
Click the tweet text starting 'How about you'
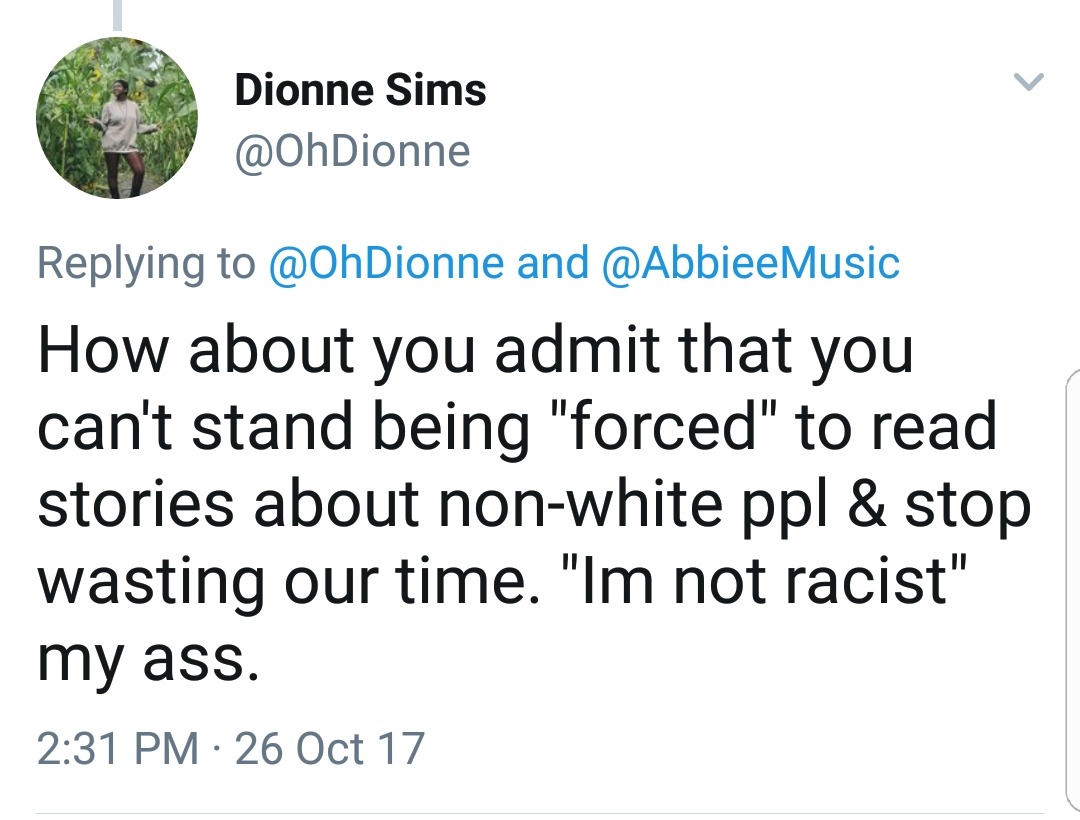[x=475, y=350]
